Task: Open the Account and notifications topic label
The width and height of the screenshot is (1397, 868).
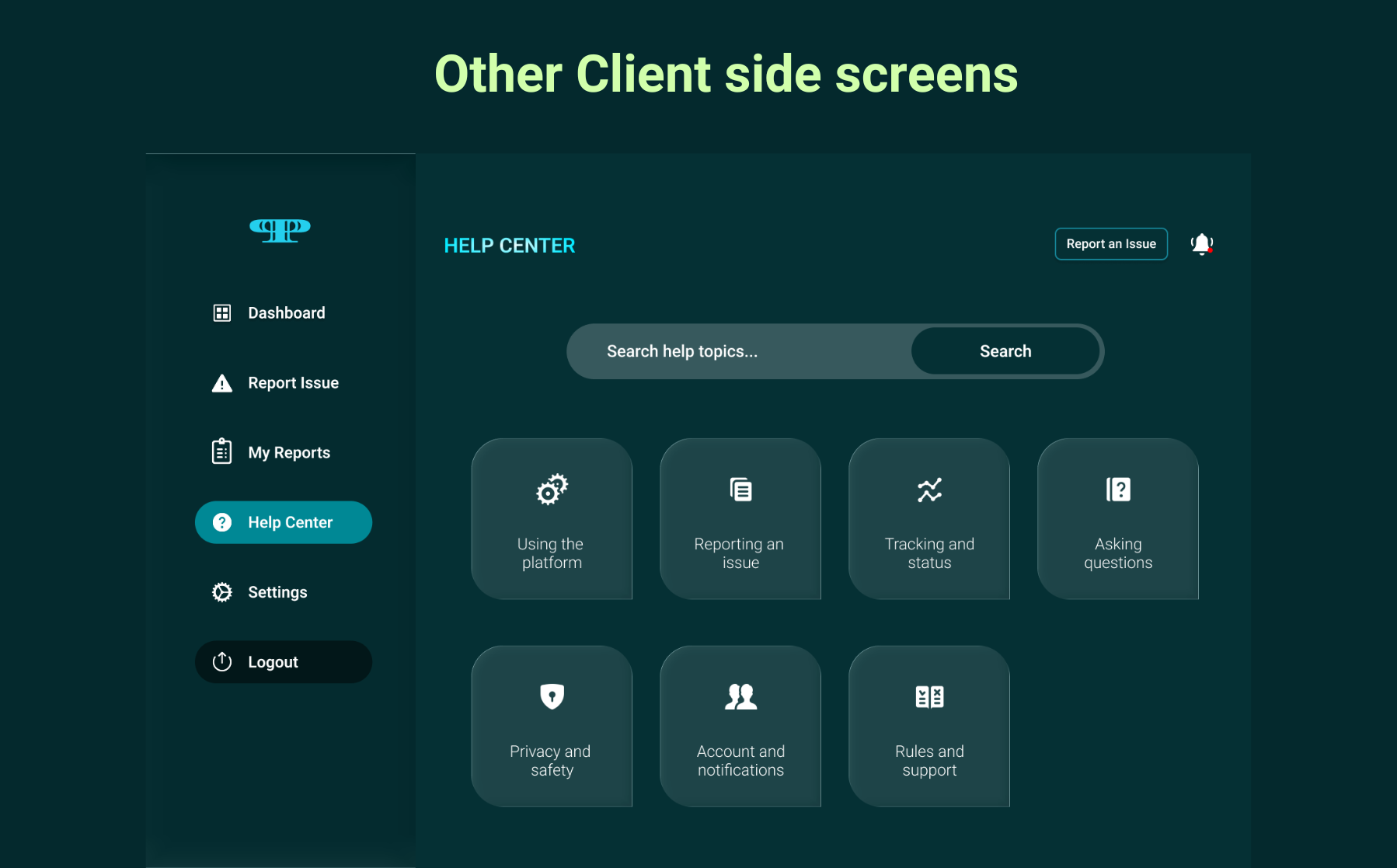Action: coord(740,761)
